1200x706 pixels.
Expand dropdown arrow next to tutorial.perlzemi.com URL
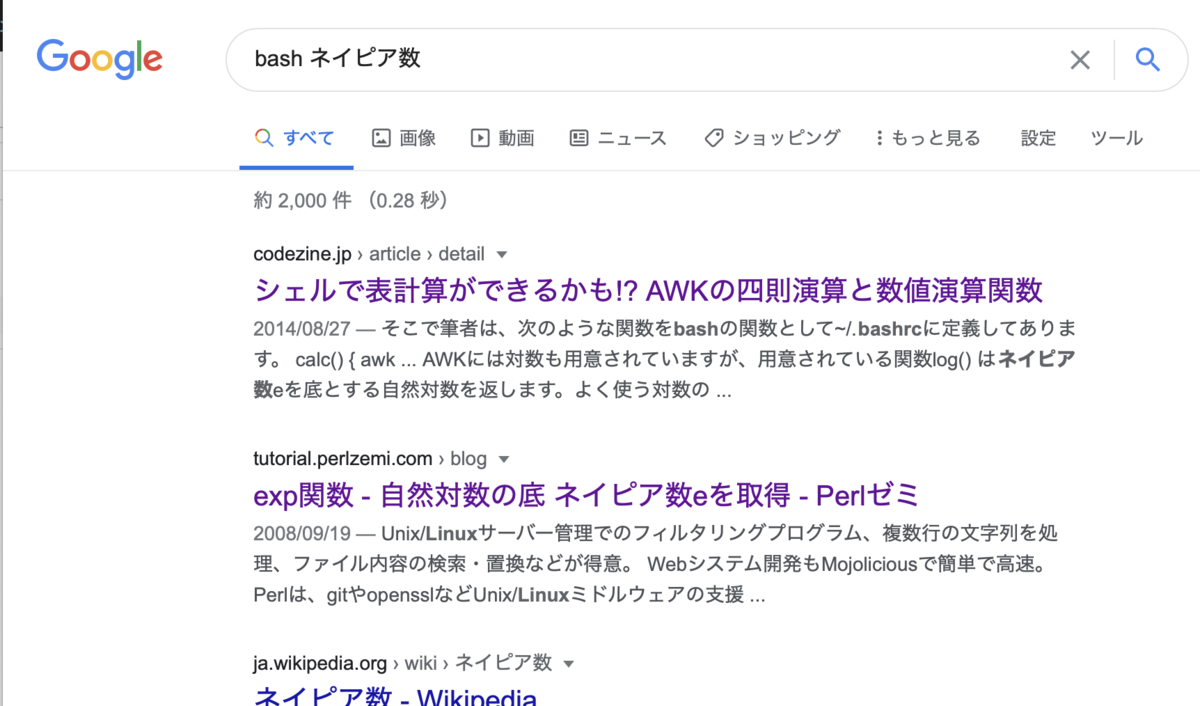pyautogui.click(x=504, y=459)
